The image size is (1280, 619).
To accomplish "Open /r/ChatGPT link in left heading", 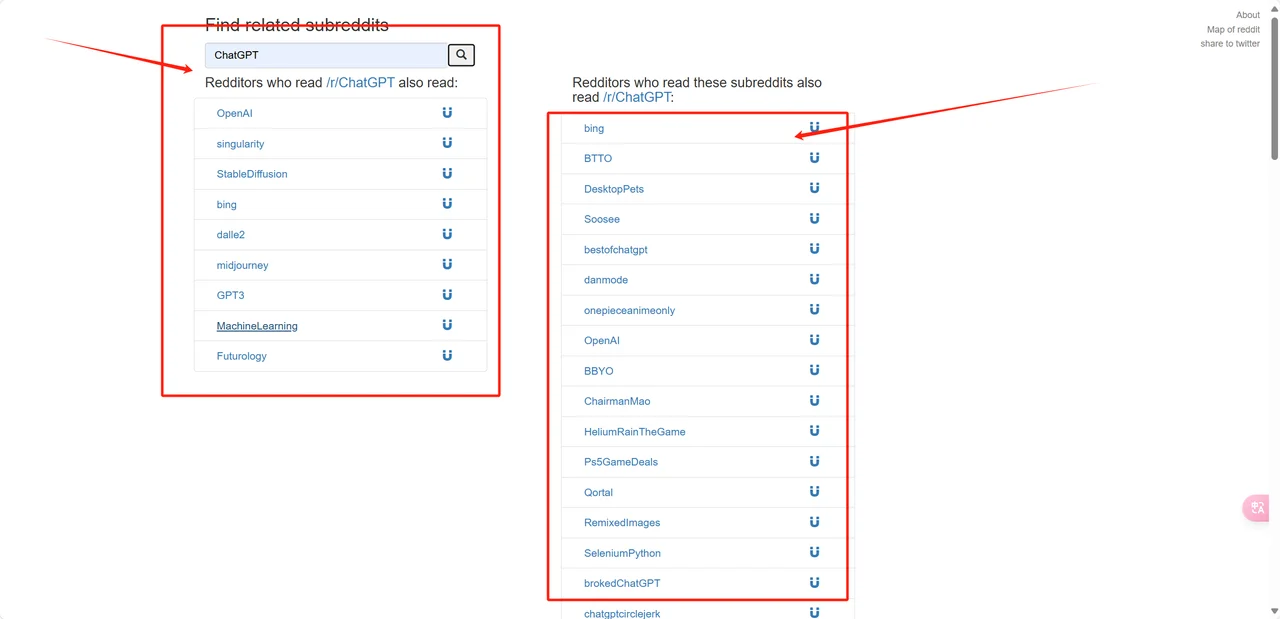I will tap(360, 83).
